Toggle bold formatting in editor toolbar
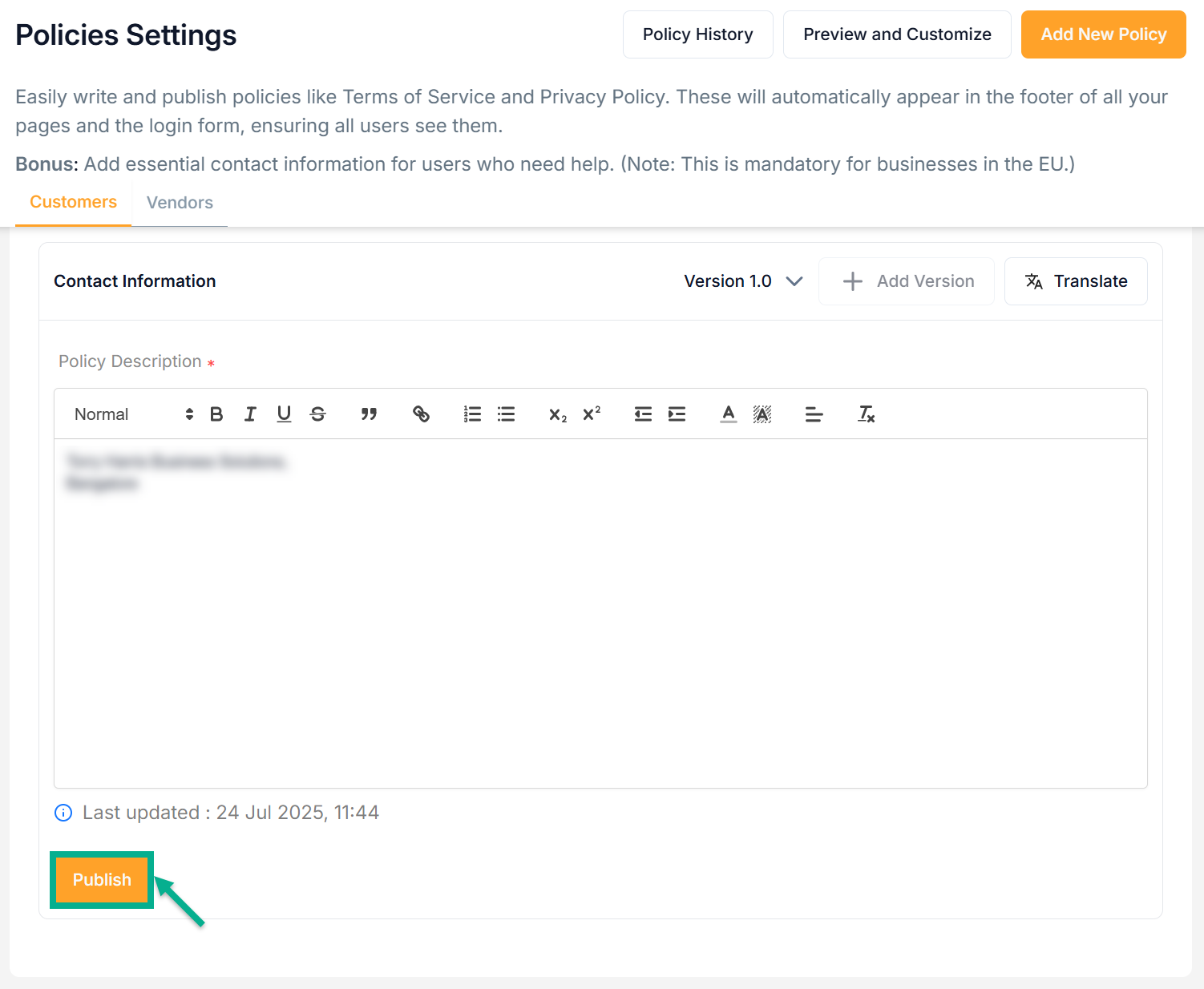The width and height of the screenshot is (1204, 989). (x=216, y=414)
